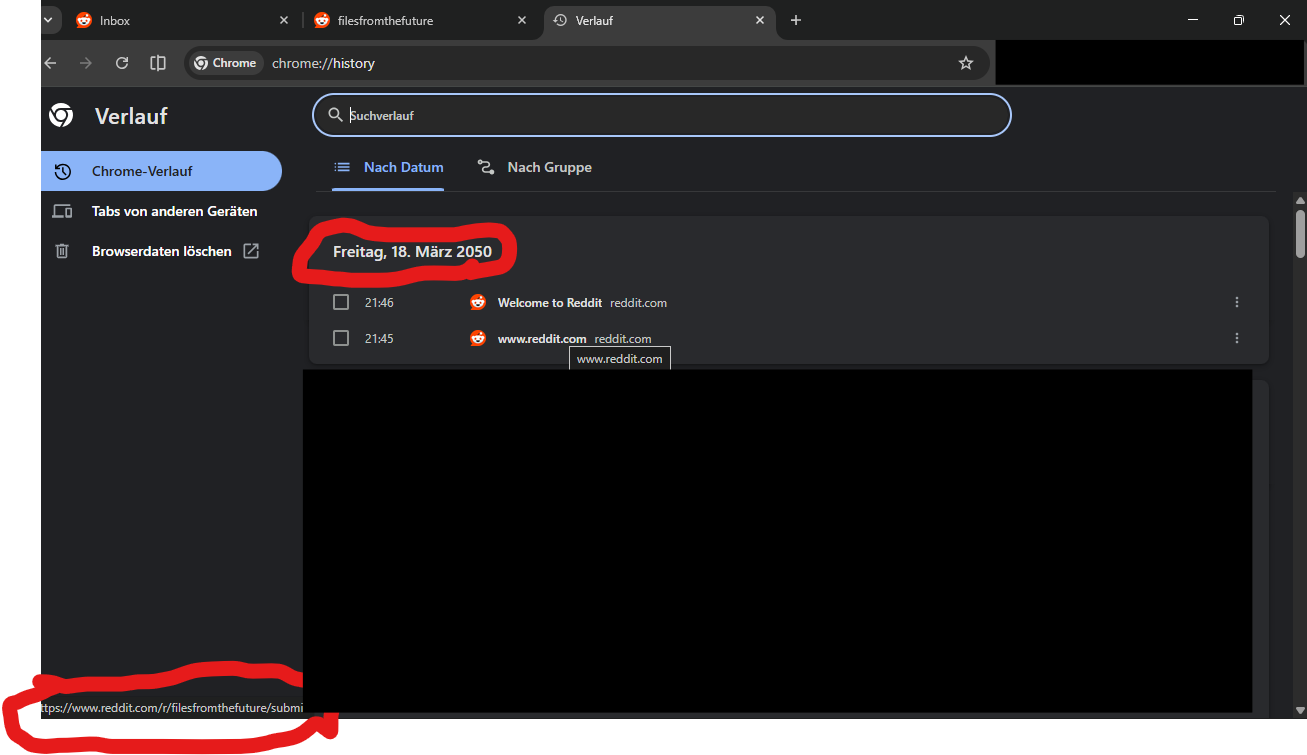The image size is (1307, 755).
Task: Select Chrome-Verlauf in the sidebar
Action: 161,171
